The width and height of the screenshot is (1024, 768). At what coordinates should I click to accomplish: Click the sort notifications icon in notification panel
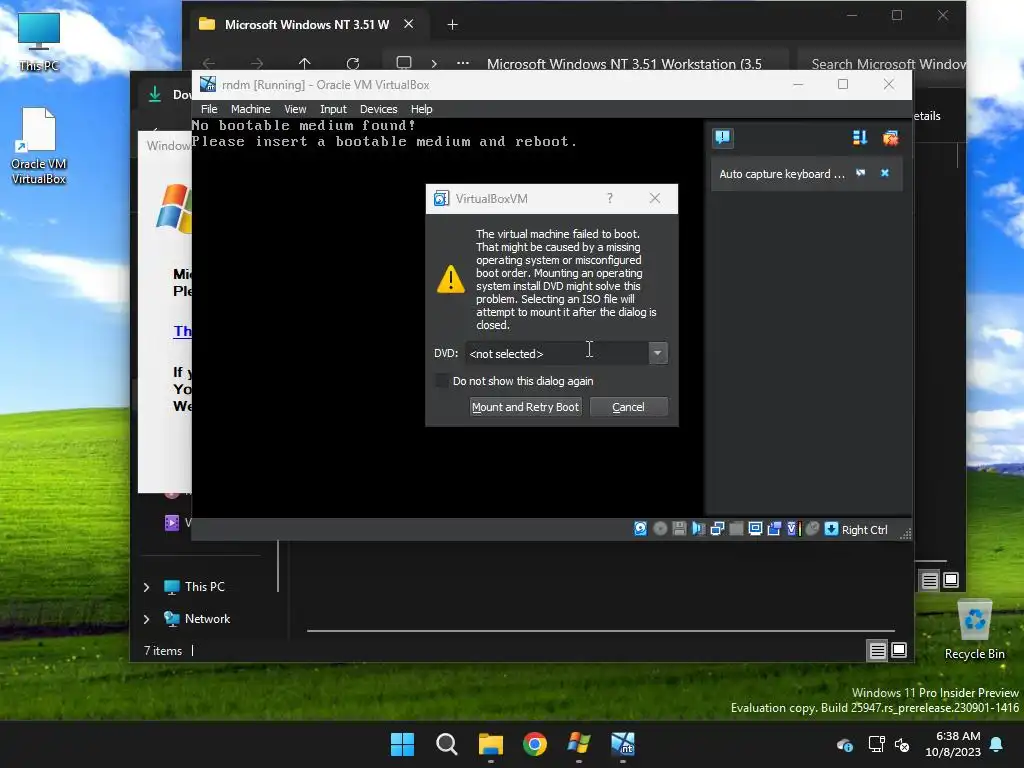coord(859,137)
